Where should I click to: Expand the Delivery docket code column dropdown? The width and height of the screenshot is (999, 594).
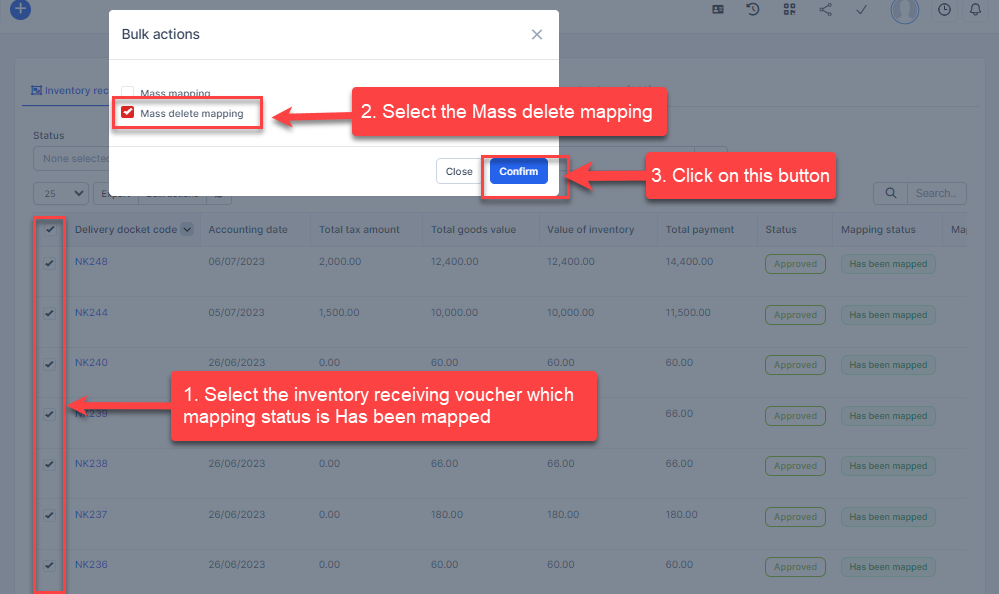coord(186,229)
